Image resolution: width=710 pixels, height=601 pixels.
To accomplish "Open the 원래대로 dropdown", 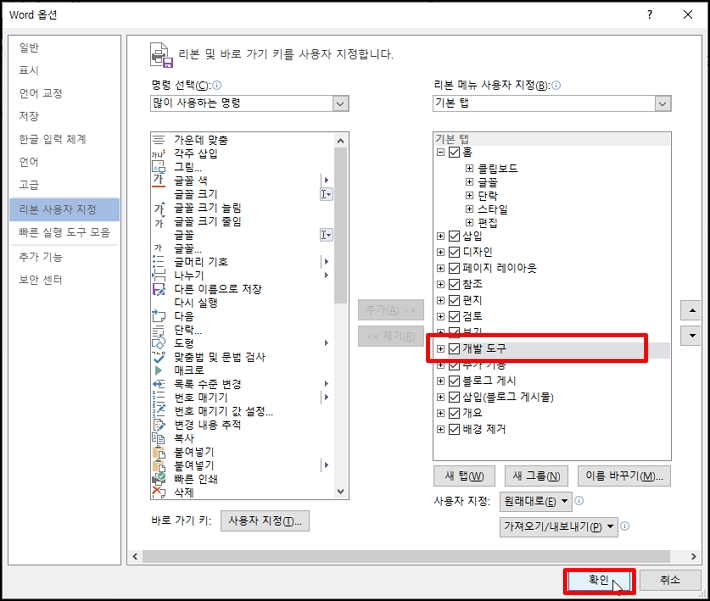I will pyautogui.click(x=536, y=501).
